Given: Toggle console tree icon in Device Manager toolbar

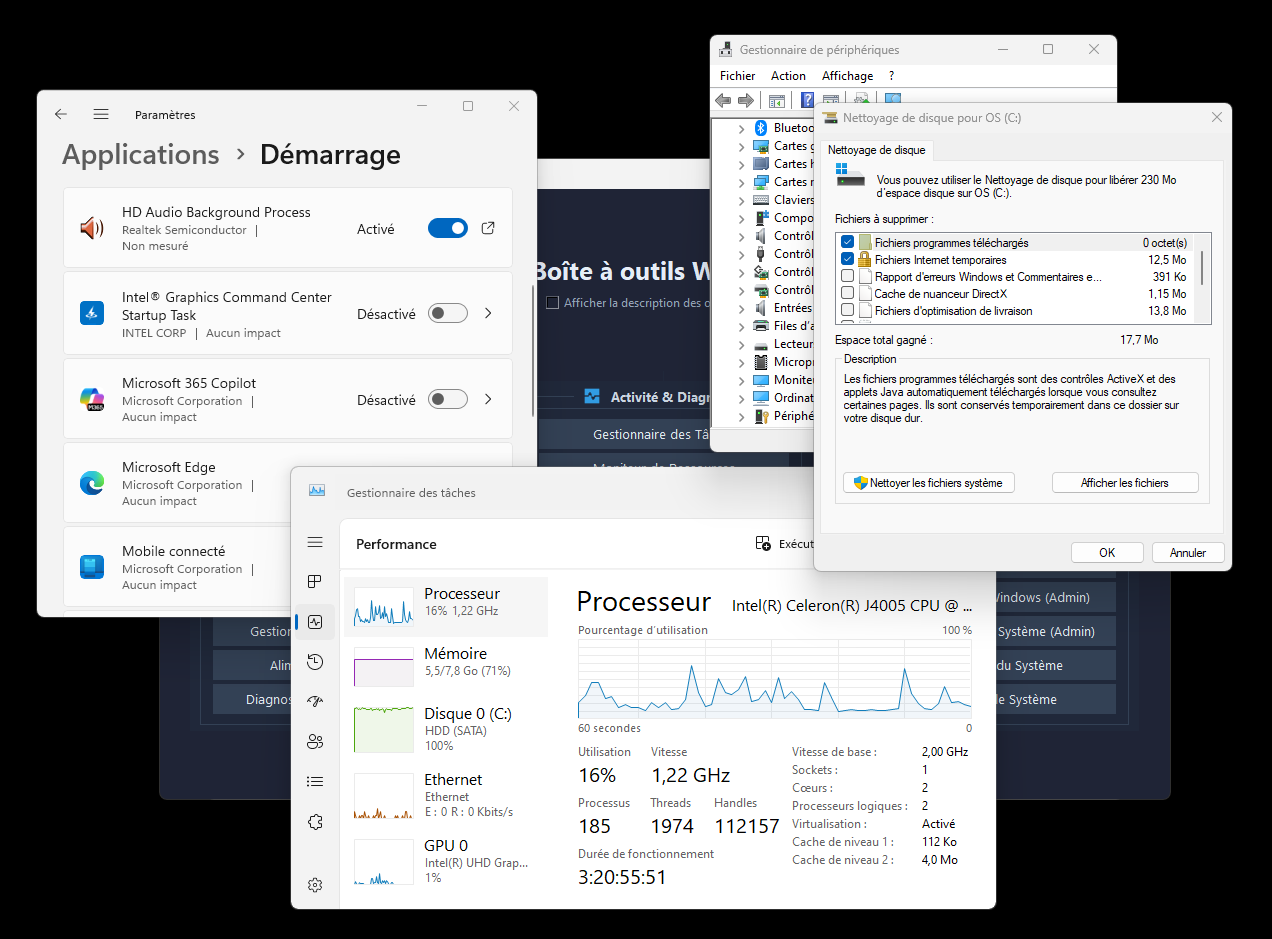Looking at the screenshot, I should (776, 100).
